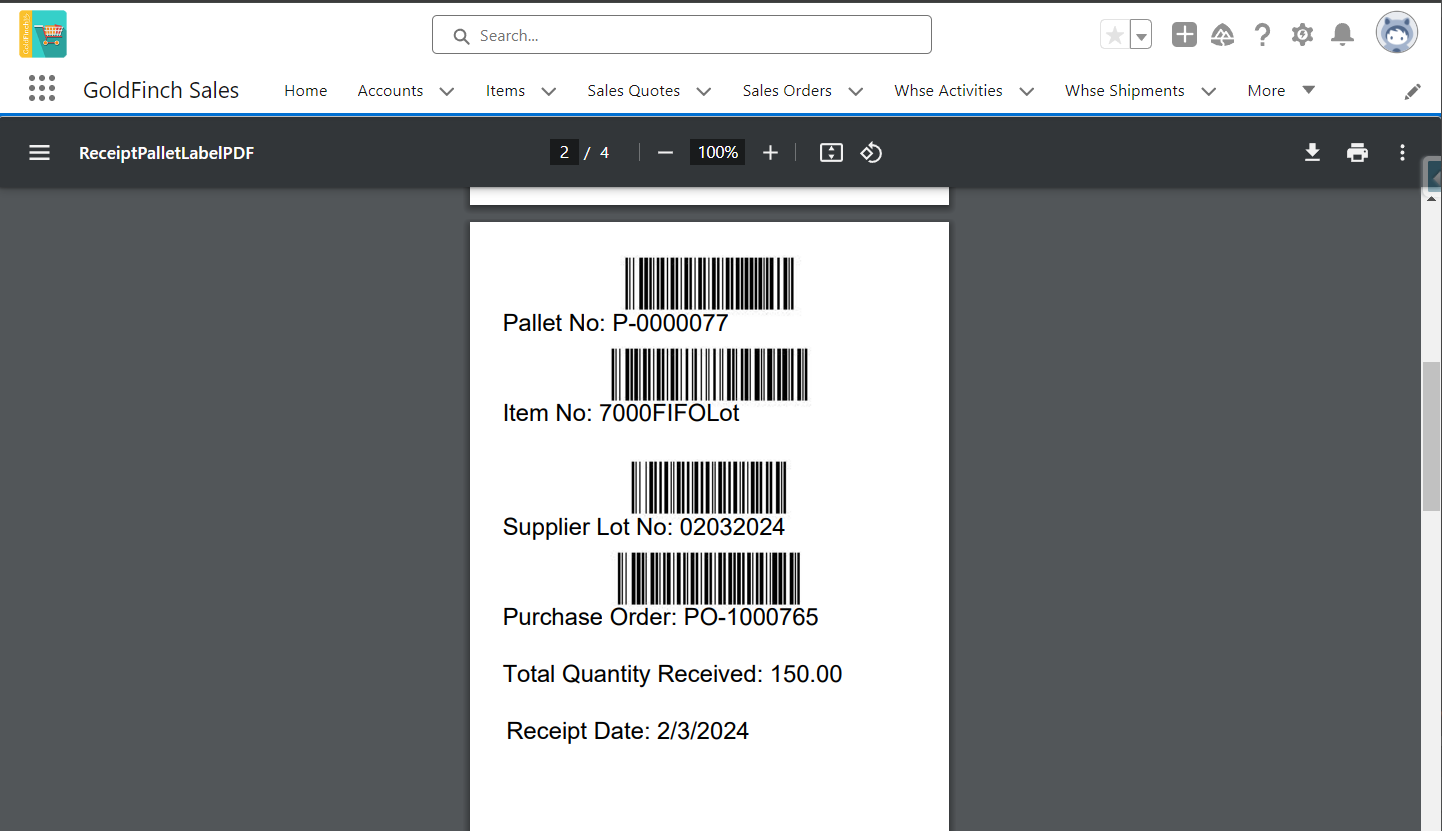Expand the Whse Activities dropdown chevron

[x=1027, y=91]
